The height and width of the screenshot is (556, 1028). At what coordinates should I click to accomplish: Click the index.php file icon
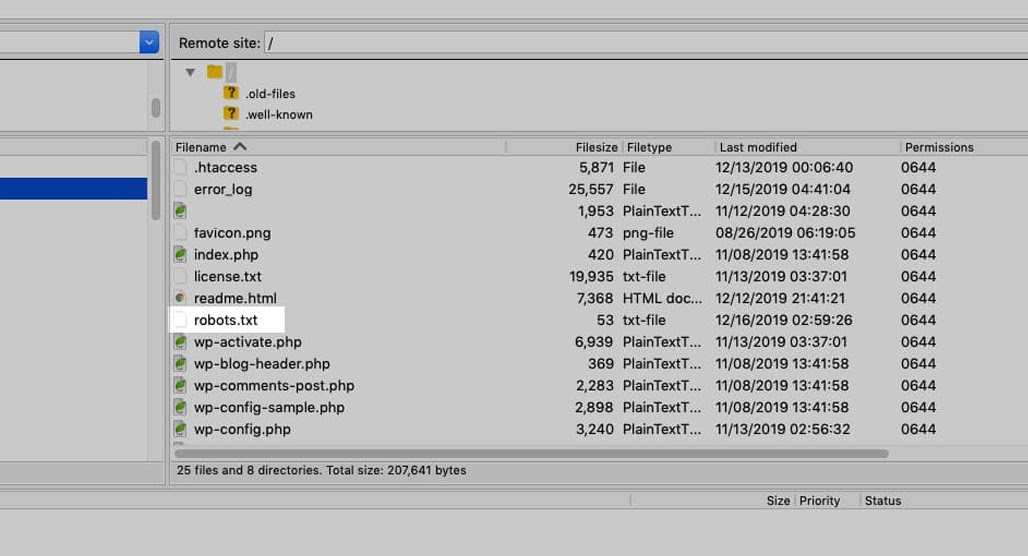[x=180, y=254]
